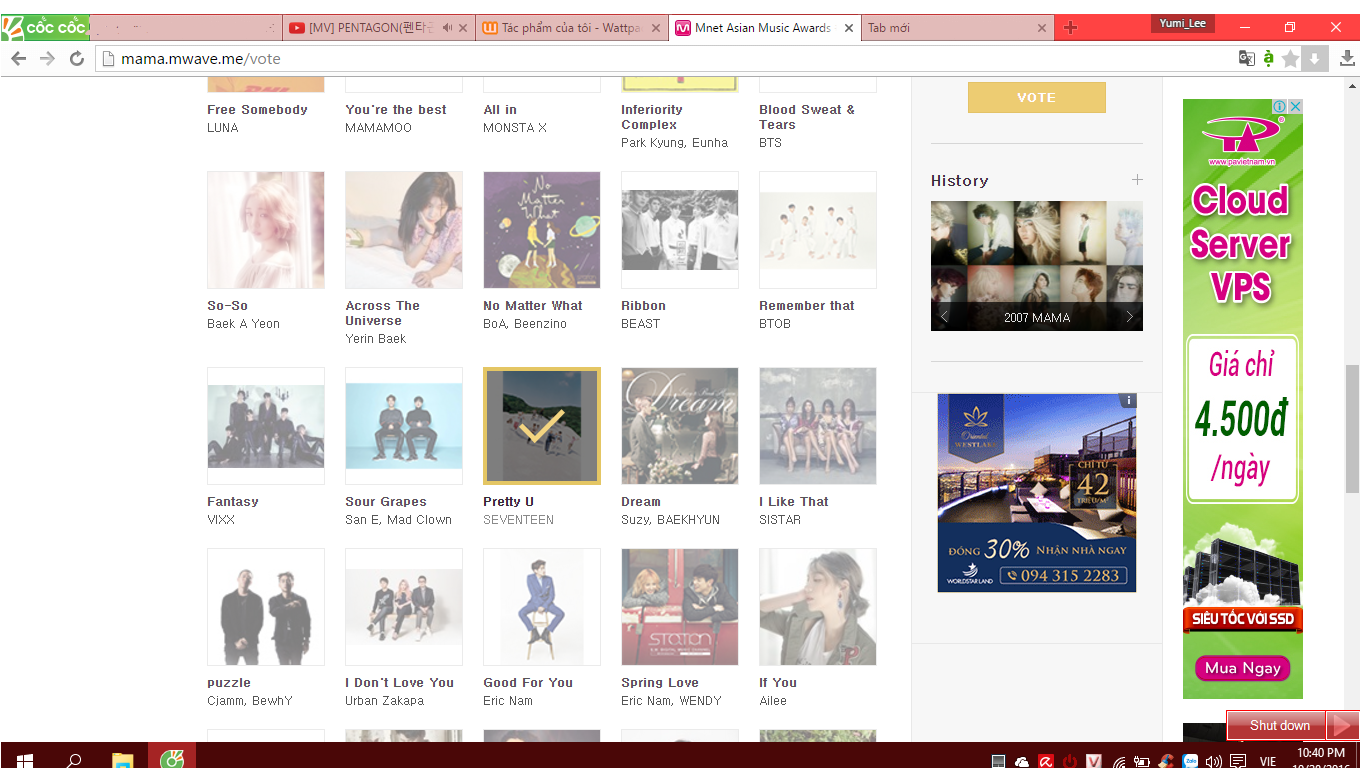
Task: Select Remember that BTOB thumbnail
Action: [x=818, y=230]
